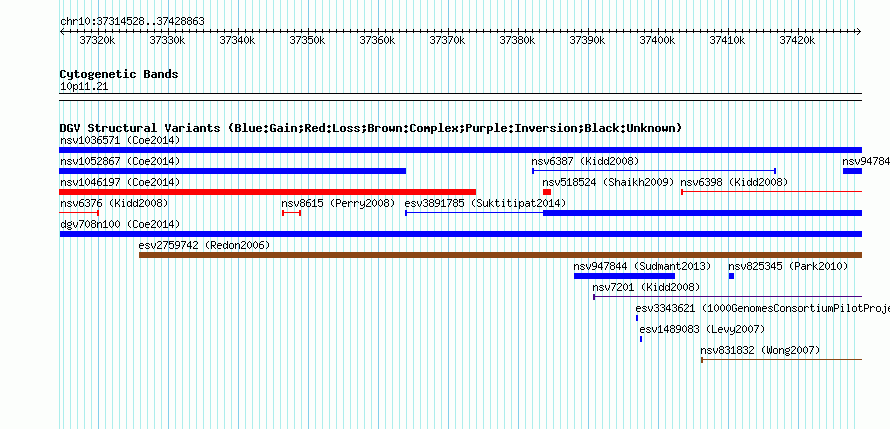The width and height of the screenshot is (890, 429).
Task: Click the nsv6376 short red loss line
Action: pos(79,213)
